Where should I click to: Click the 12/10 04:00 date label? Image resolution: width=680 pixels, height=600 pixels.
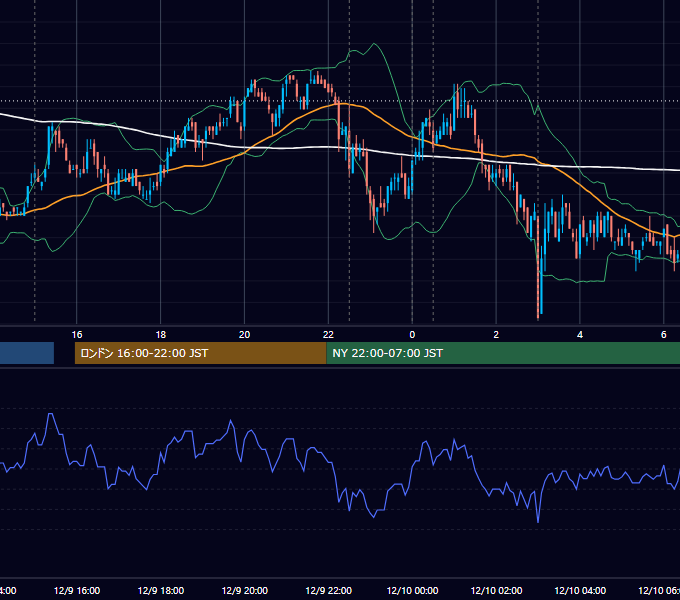[580, 590]
